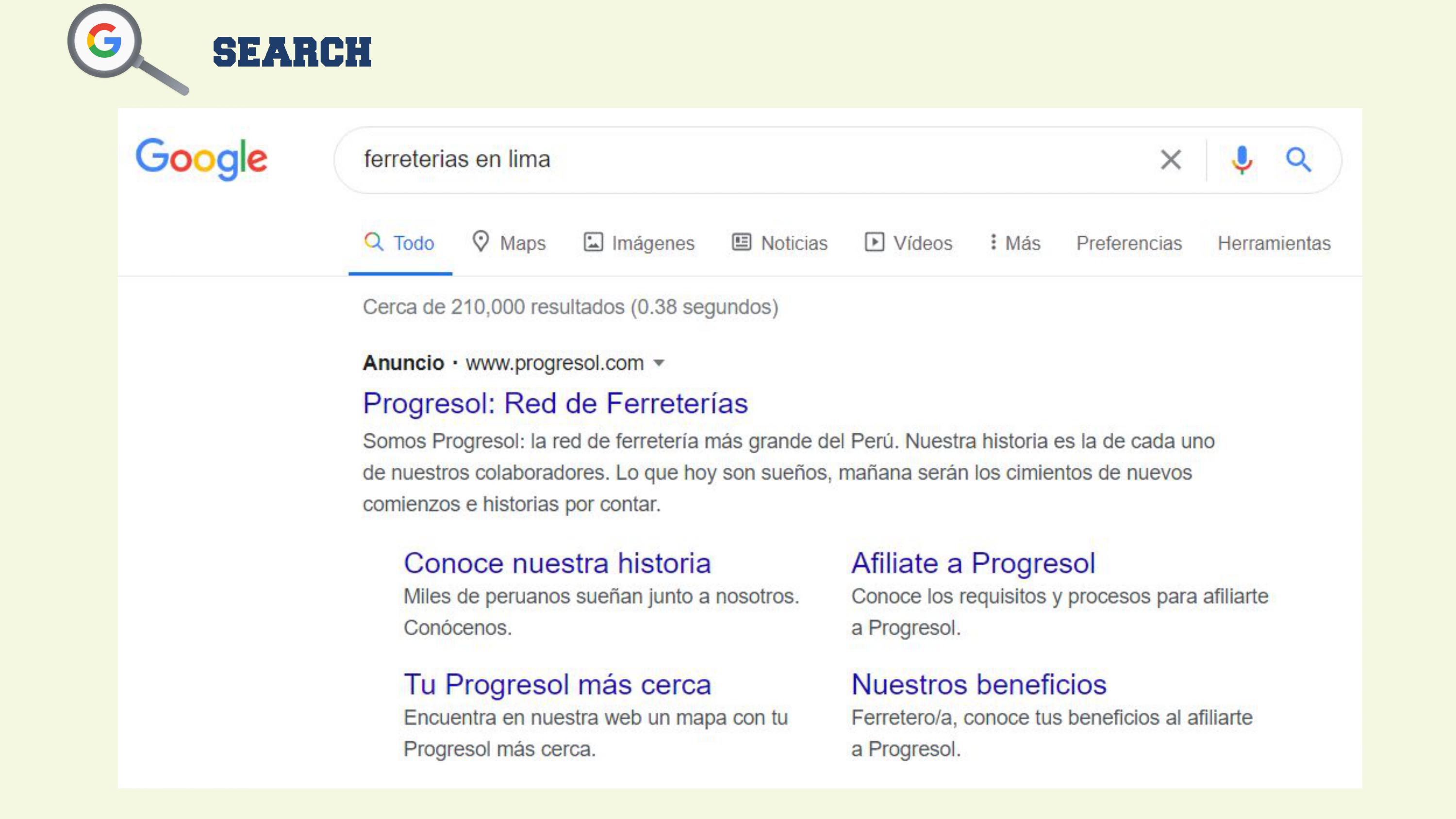Click the blue magnifier search button

1298,160
